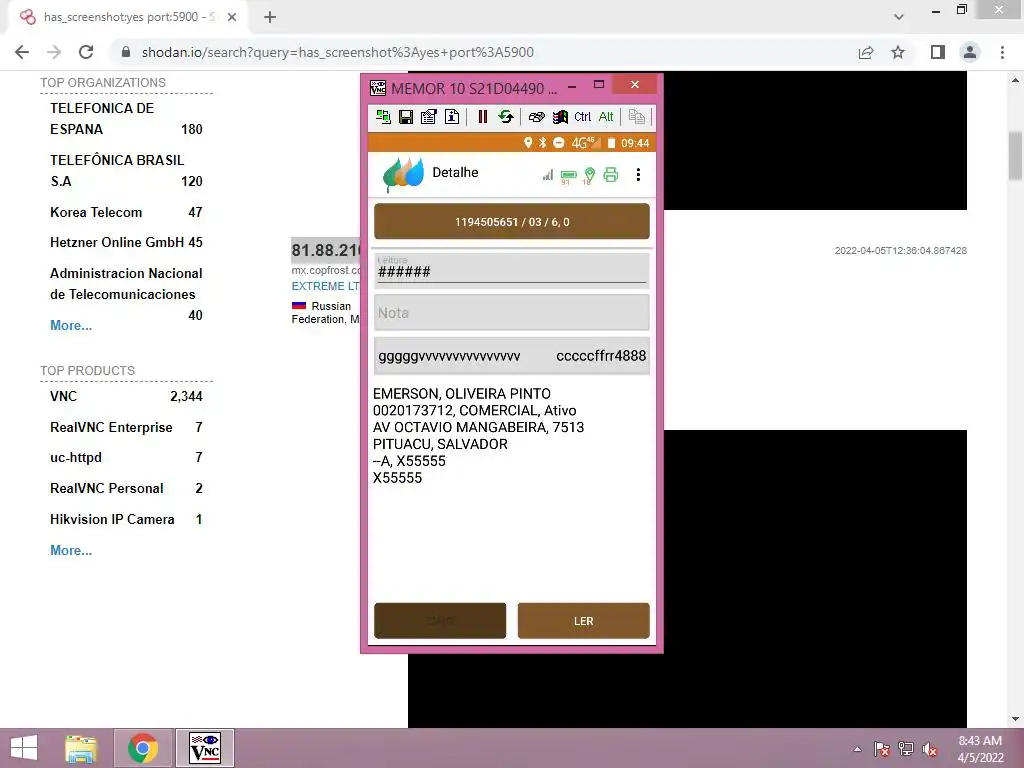Go back in Chrome
The height and width of the screenshot is (768, 1024).
[x=22, y=52]
